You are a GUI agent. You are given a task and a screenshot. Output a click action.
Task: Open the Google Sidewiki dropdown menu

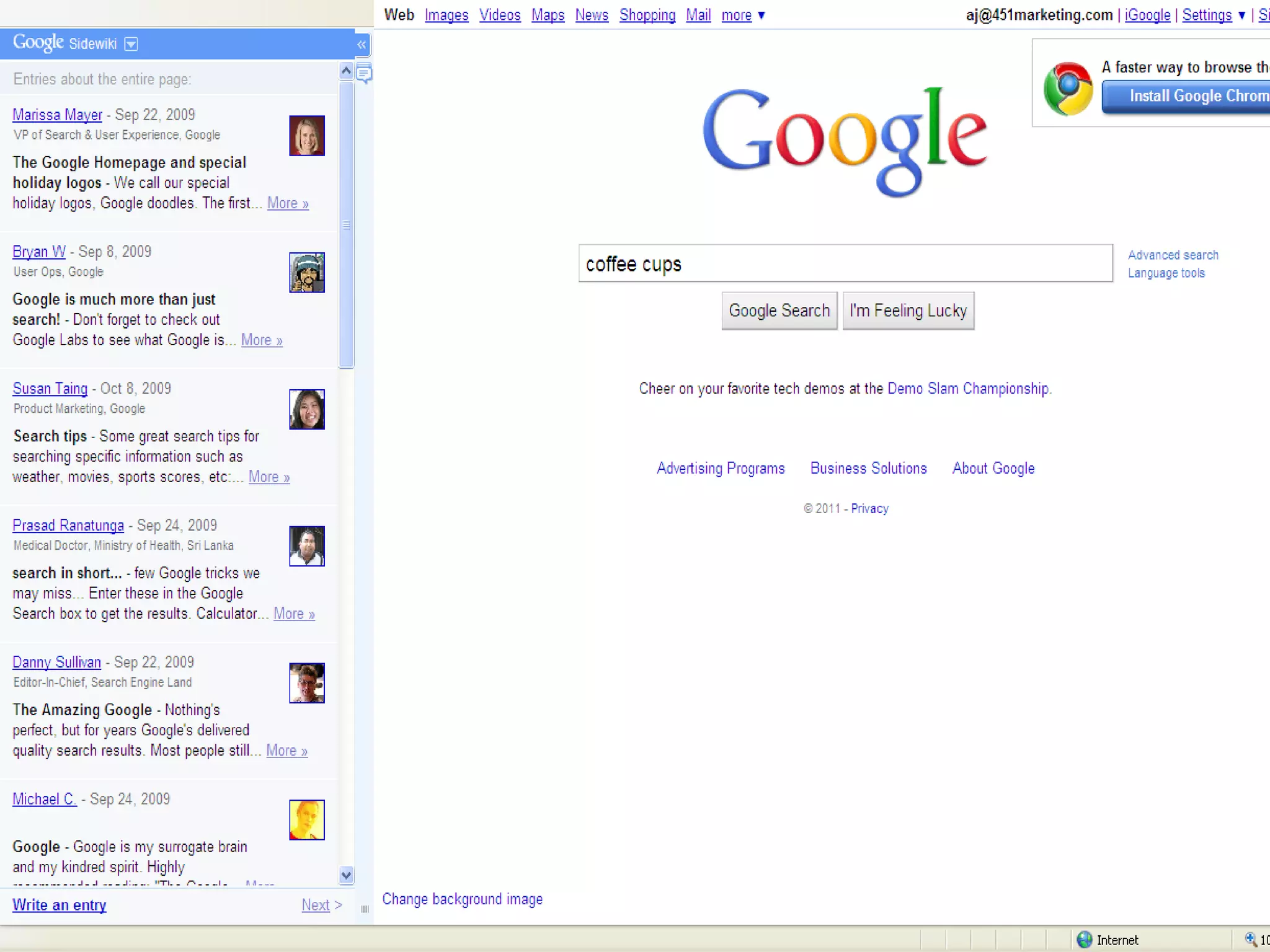(x=131, y=44)
